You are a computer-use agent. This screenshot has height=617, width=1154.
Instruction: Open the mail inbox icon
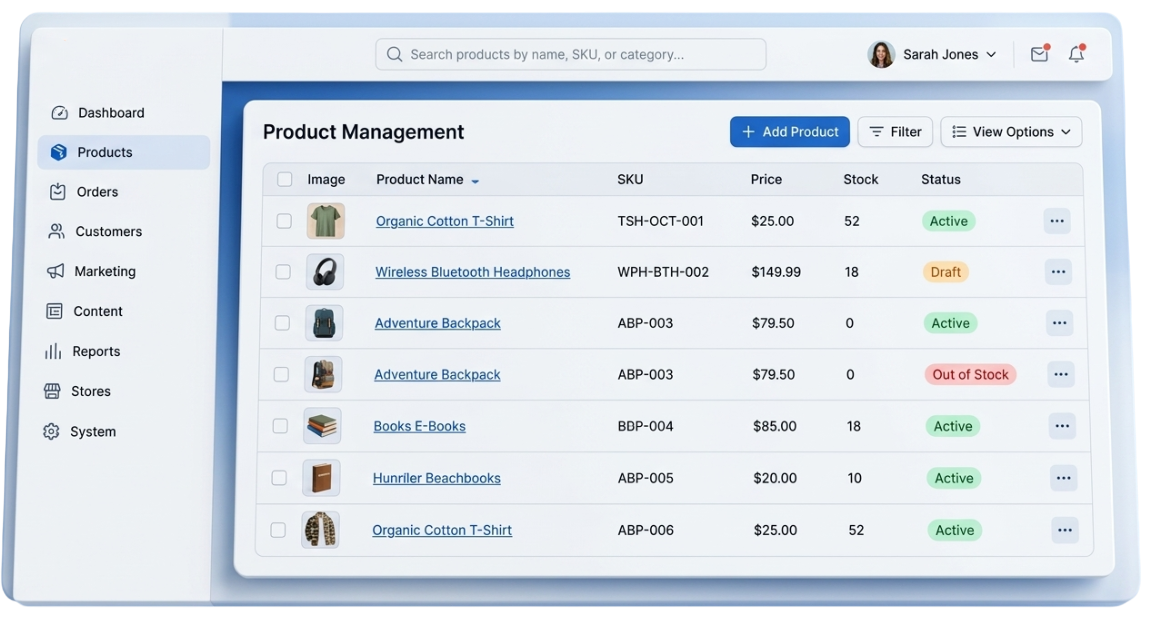(1038, 54)
